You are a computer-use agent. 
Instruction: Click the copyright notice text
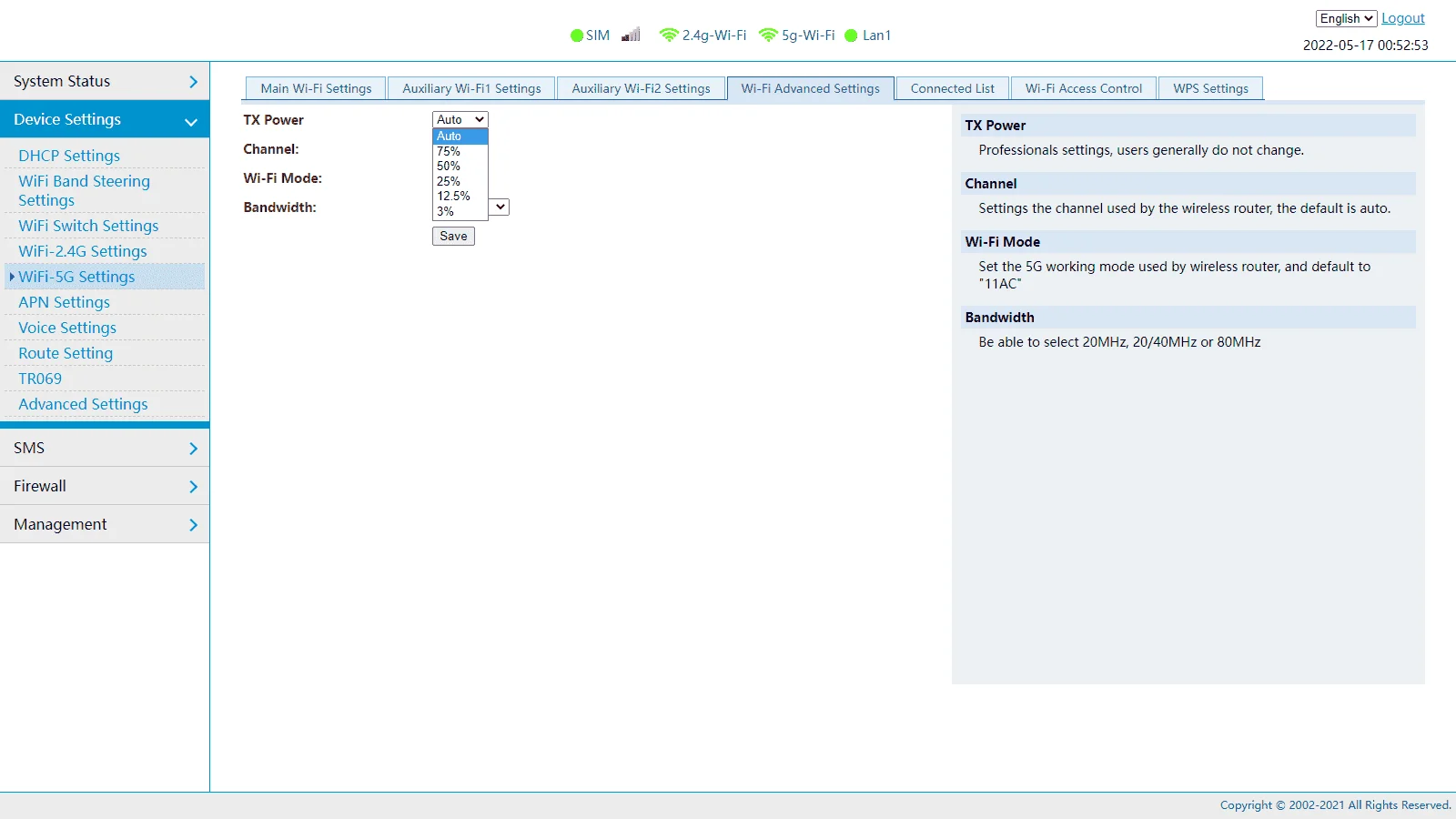coord(1335,805)
